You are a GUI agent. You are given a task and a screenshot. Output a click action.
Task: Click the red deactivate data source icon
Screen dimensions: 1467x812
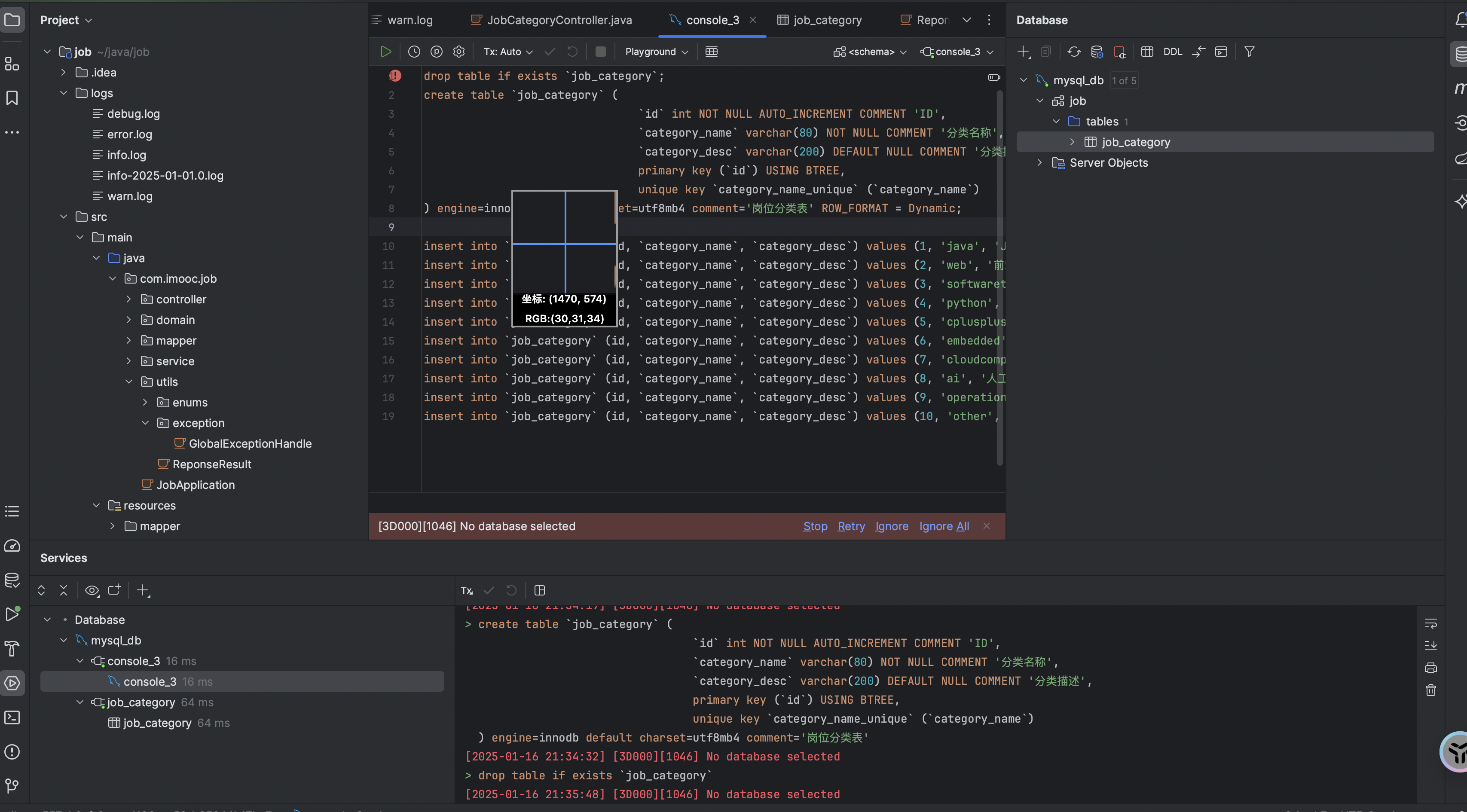click(x=1119, y=52)
